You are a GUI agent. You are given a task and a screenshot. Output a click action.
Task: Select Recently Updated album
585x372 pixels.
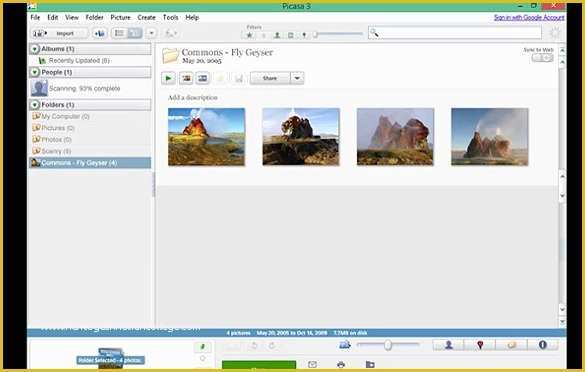coord(79,60)
